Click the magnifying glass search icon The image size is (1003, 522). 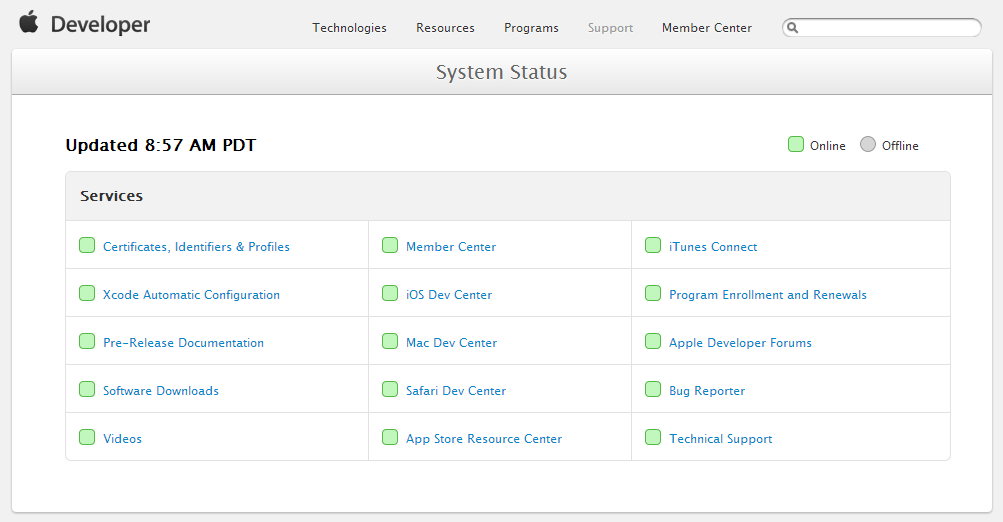pyautogui.click(x=793, y=28)
